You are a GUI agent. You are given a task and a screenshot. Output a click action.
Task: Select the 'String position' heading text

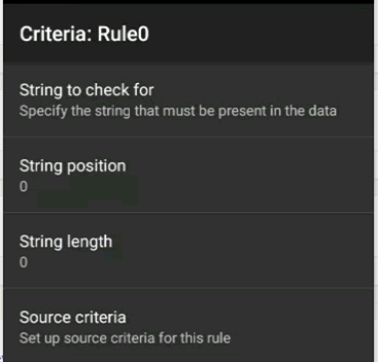[73, 166]
